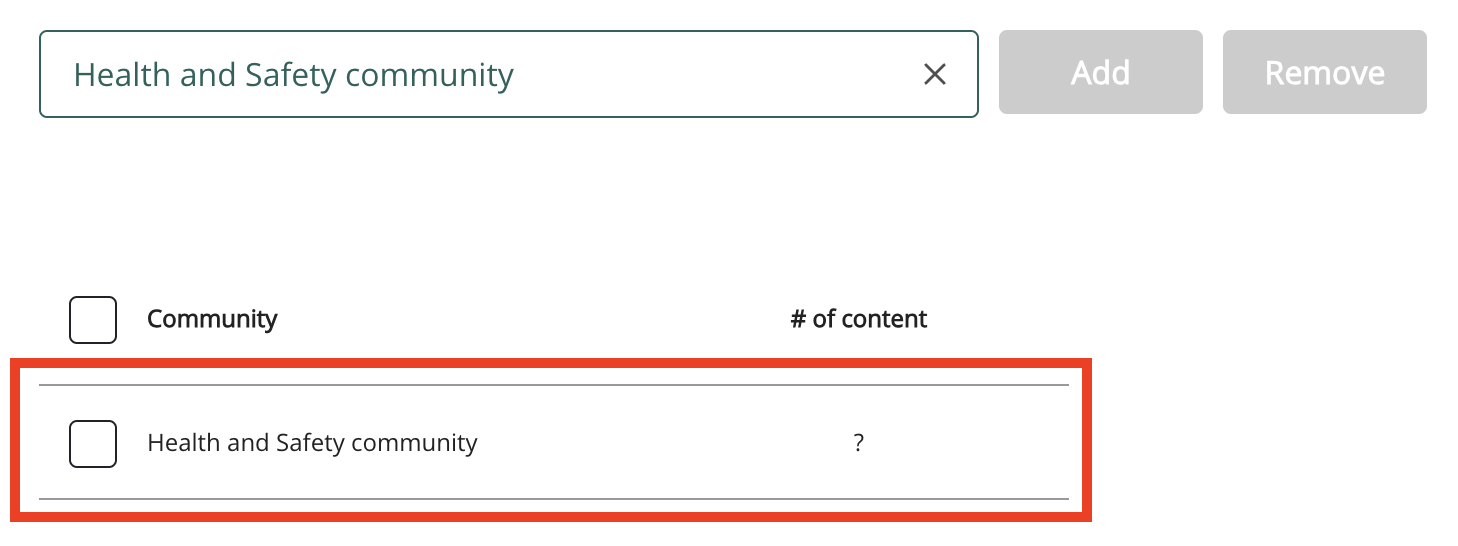Click the text inside the search box
The height and width of the screenshot is (546, 1458).
point(293,75)
